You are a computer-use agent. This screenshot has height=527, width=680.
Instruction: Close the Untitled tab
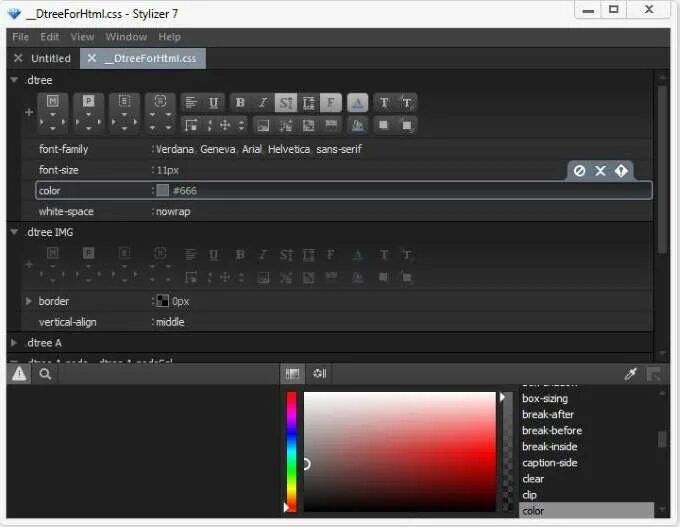click(18, 58)
